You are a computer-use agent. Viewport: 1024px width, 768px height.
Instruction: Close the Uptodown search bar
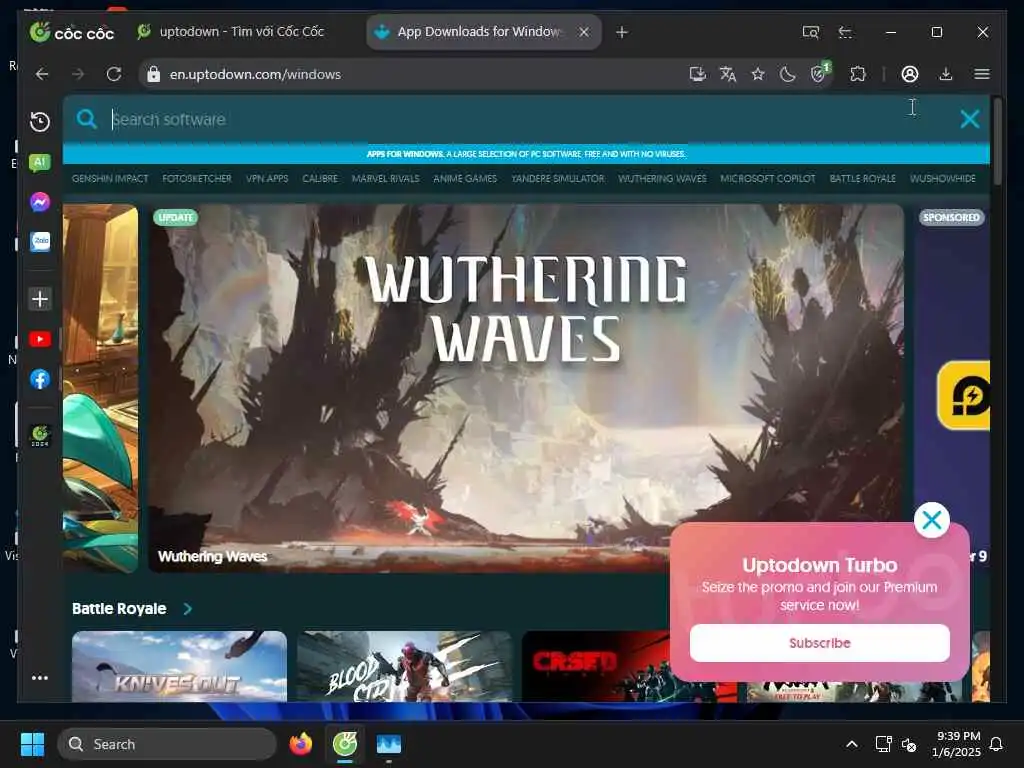click(970, 119)
